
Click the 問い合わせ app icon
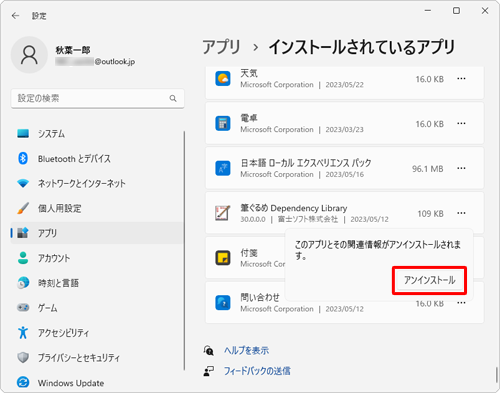coord(223,303)
